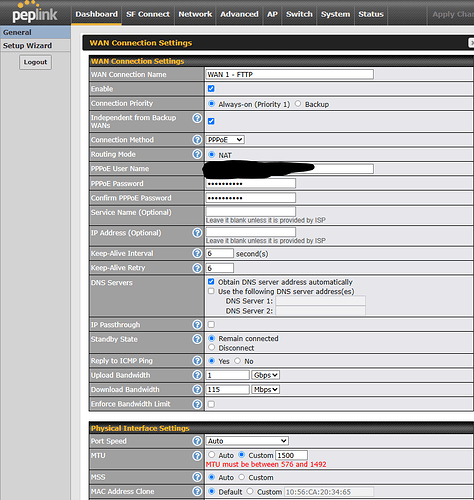The image size is (474, 500).
Task: Select Custom MAC Address Clone option
Action: (x=250, y=491)
